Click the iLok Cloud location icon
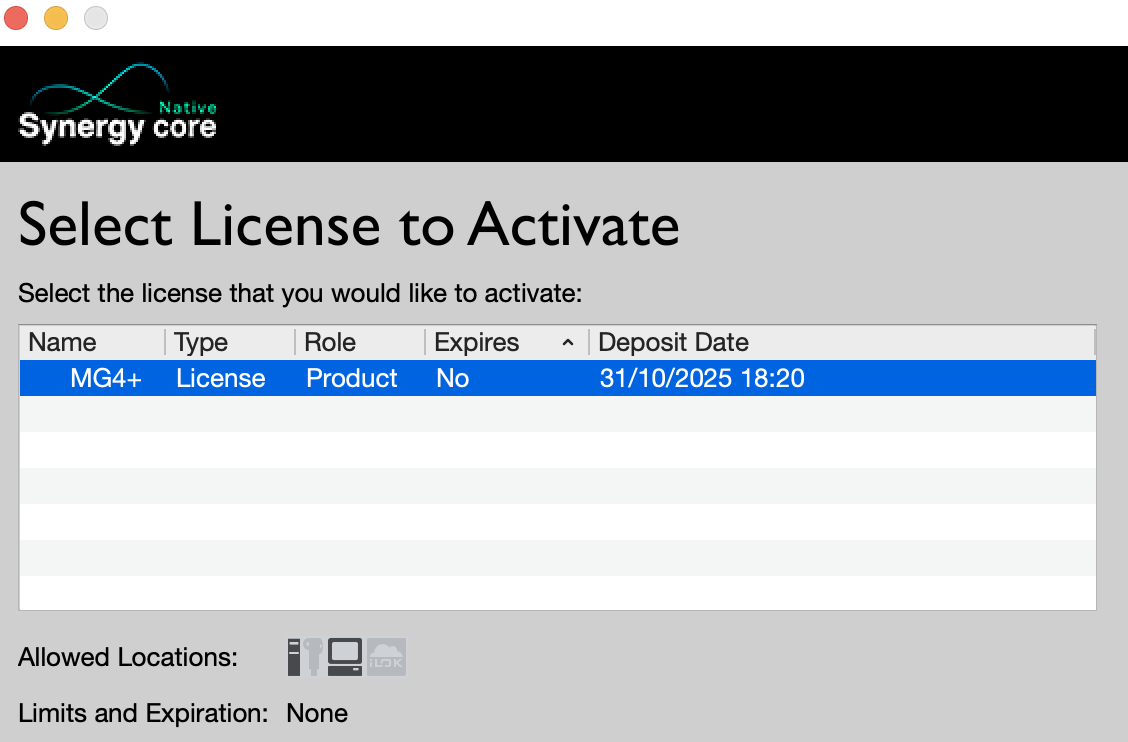The width and height of the screenshot is (1128, 742). (387, 657)
